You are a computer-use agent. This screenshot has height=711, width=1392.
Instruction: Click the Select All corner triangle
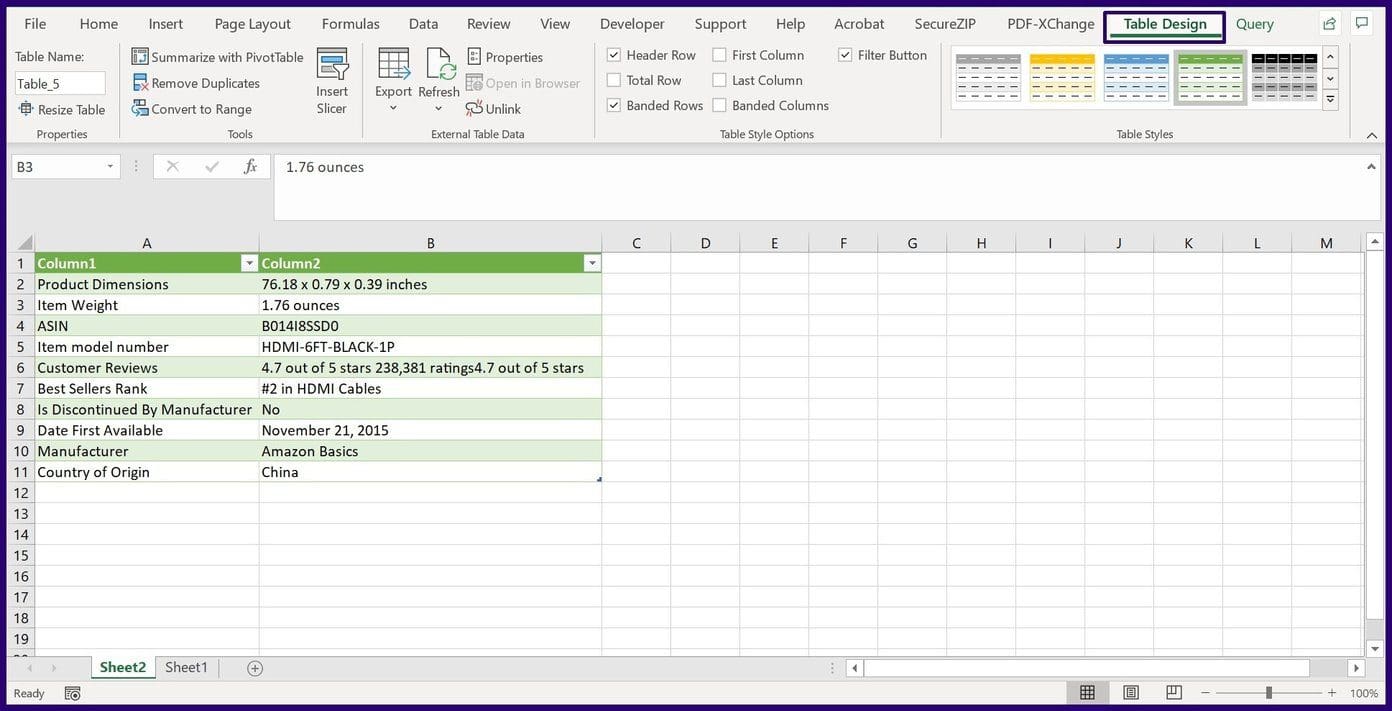coord(23,243)
